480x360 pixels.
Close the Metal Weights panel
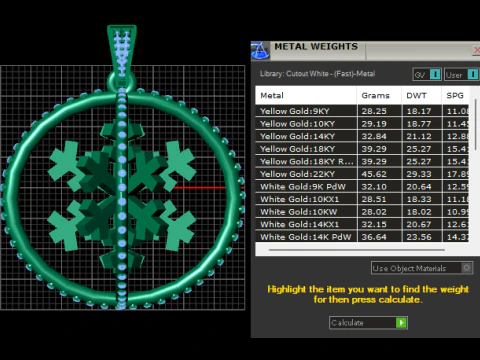pyautogui.click(x=477, y=50)
